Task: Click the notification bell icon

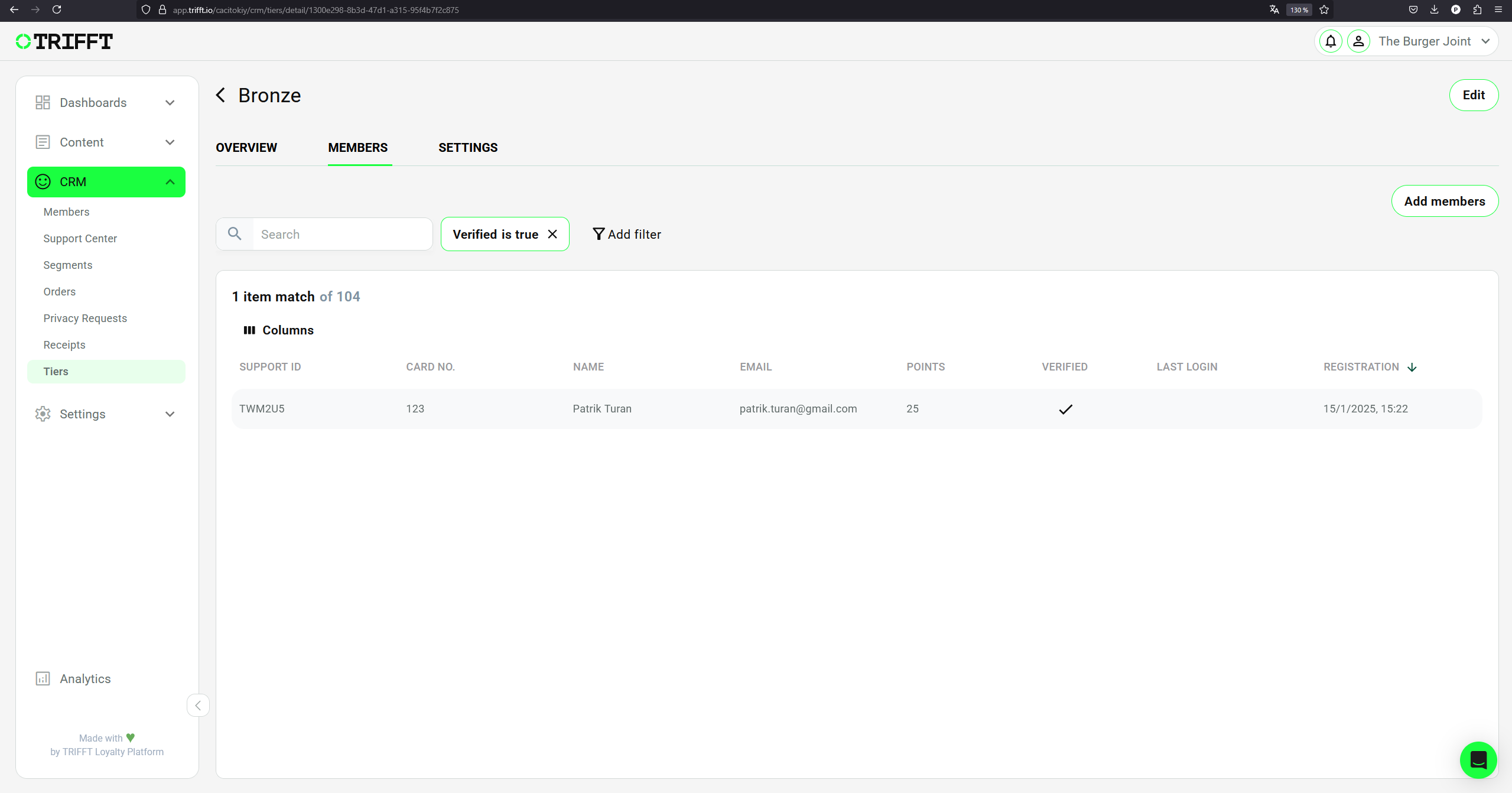Action: (1330, 41)
